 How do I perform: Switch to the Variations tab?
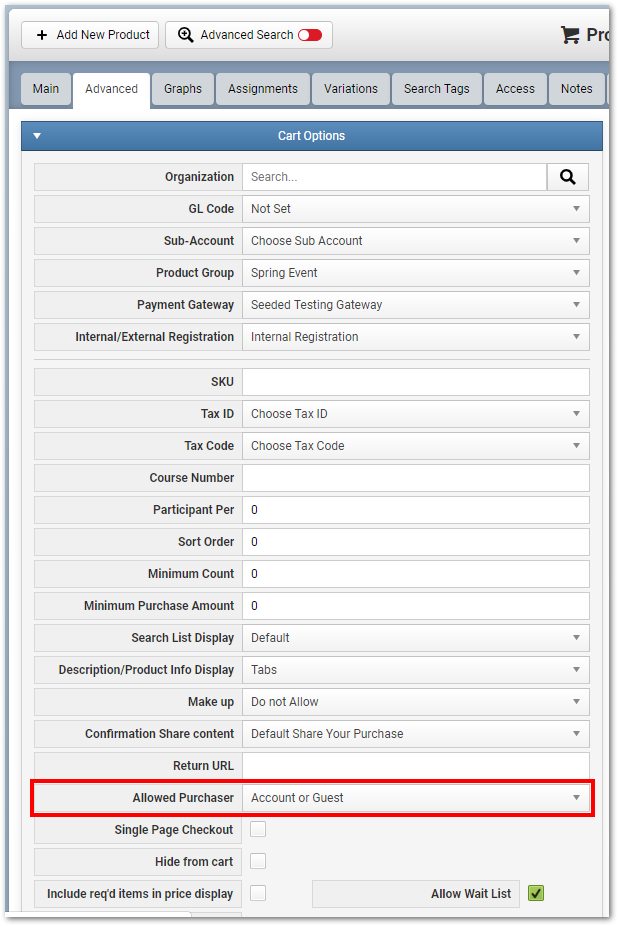350,89
